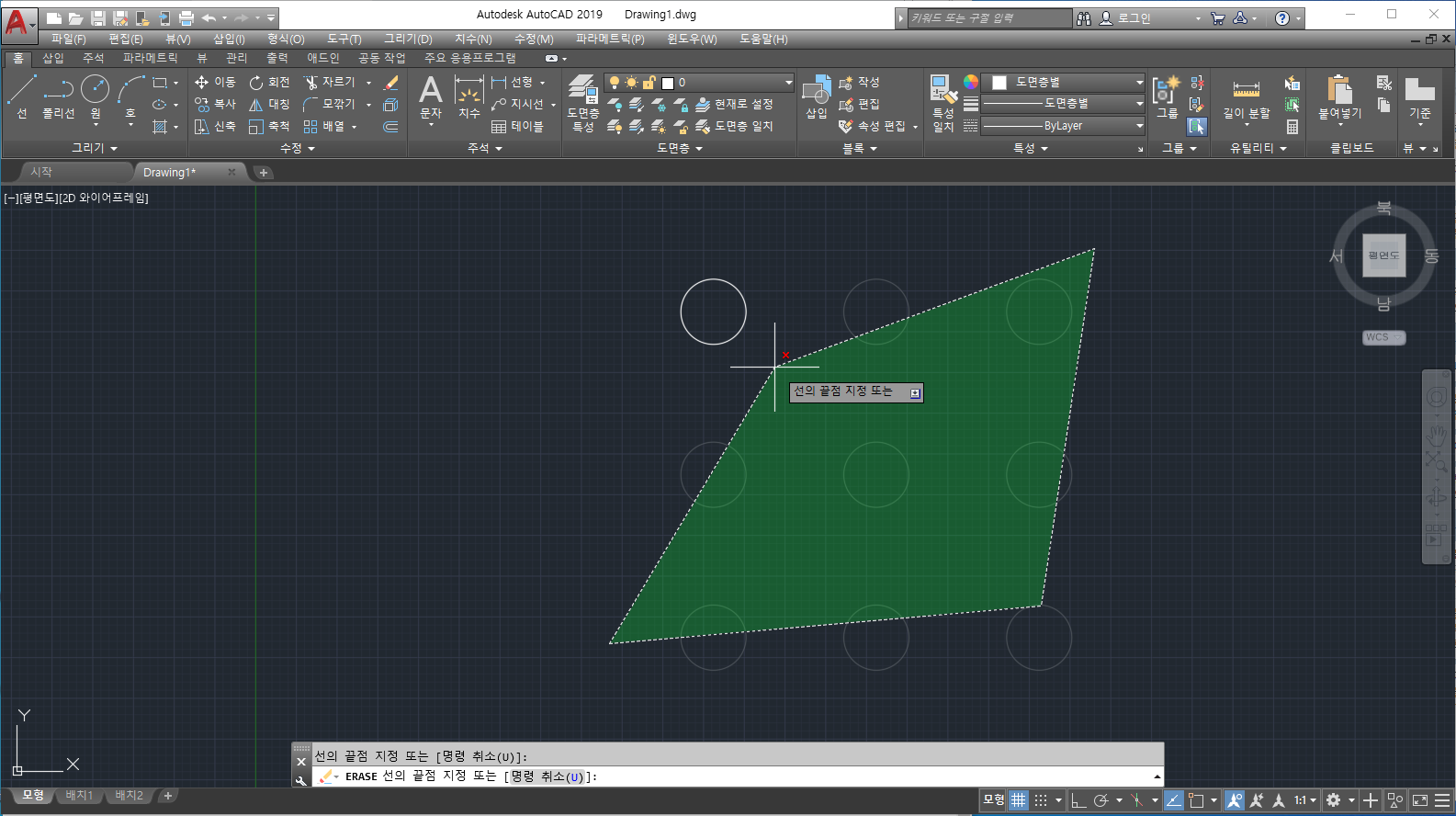Click the Hatch tool icon in Draw panel
Viewport: 1456px width, 816px height.
[x=160, y=127]
